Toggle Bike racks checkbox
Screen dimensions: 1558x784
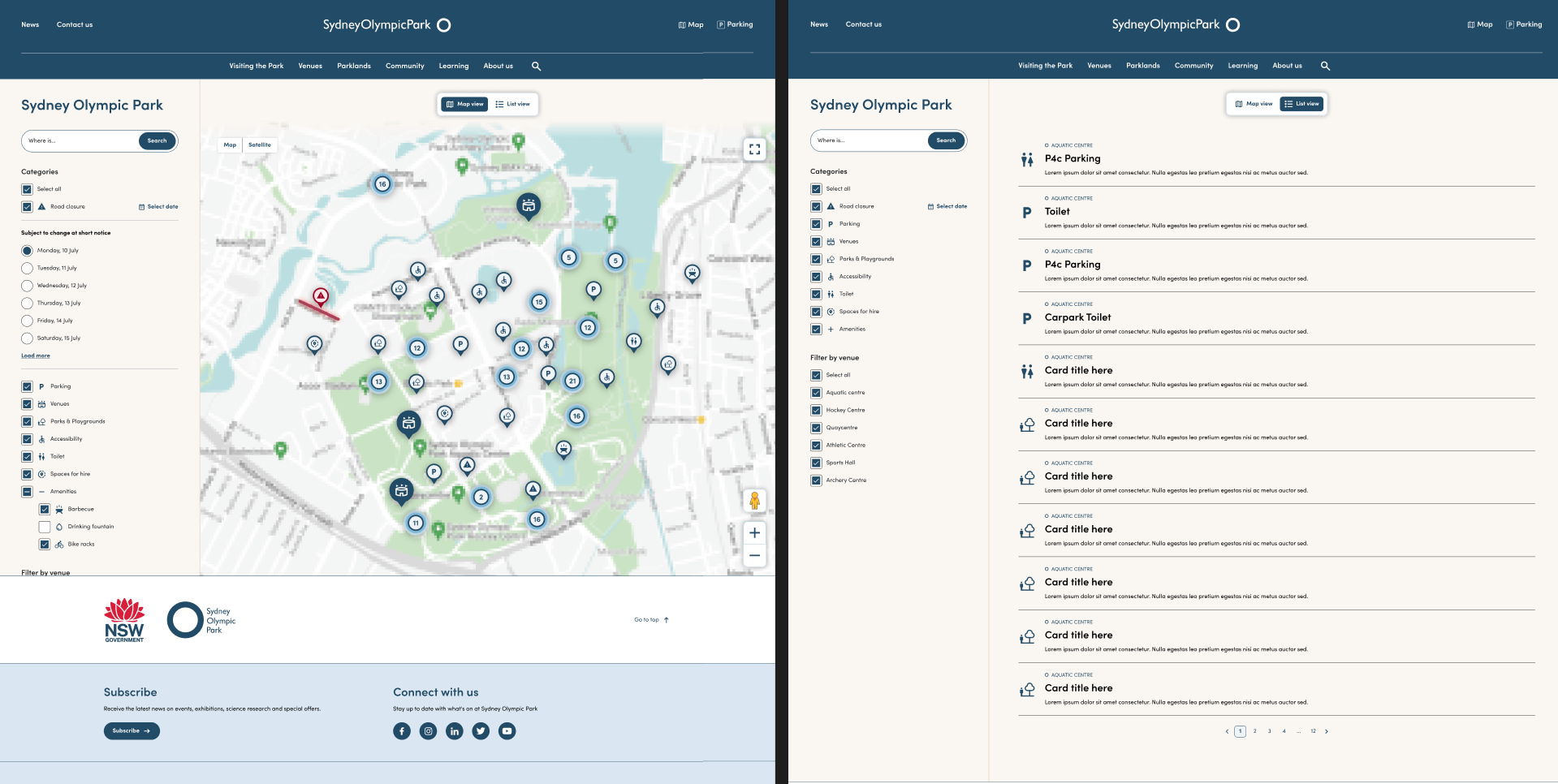tap(45, 545)
